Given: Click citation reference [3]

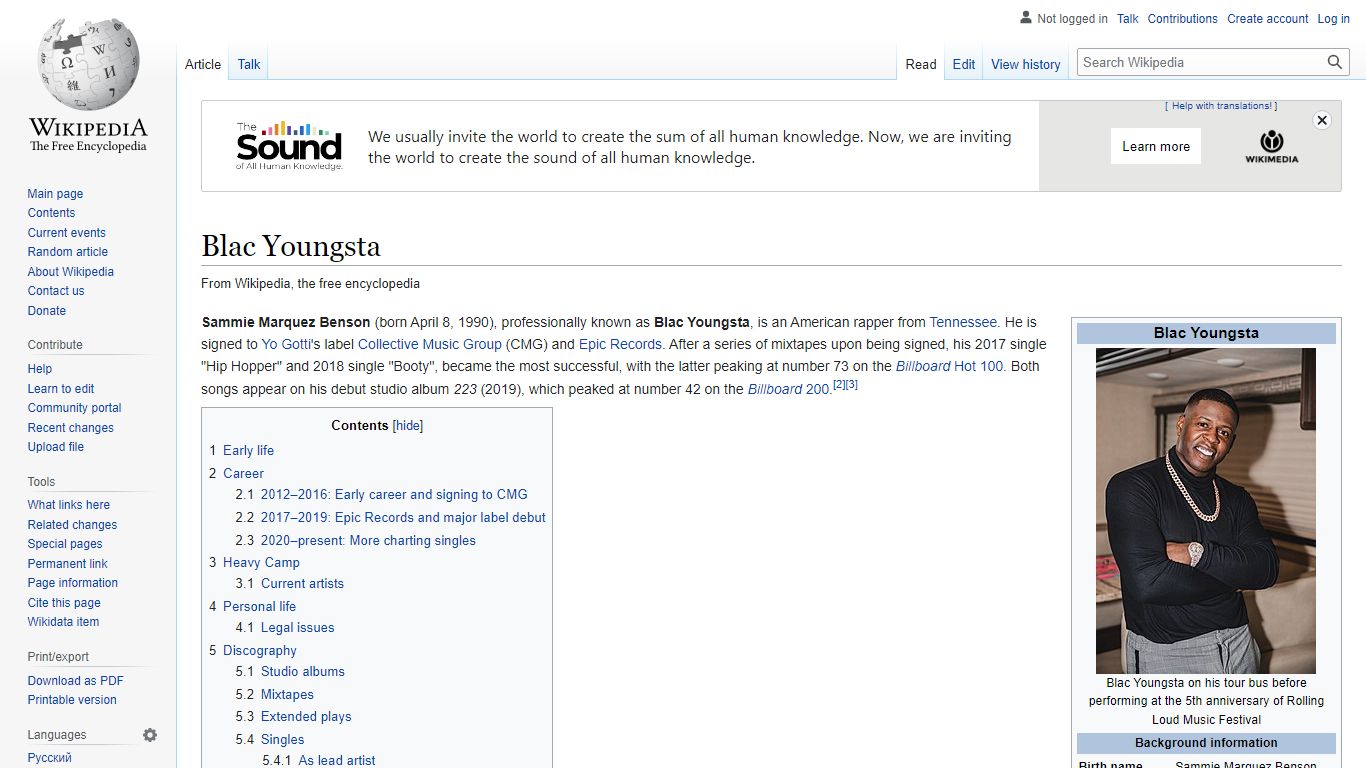Looking at the screenshot, I should click(x=852, y=385).
